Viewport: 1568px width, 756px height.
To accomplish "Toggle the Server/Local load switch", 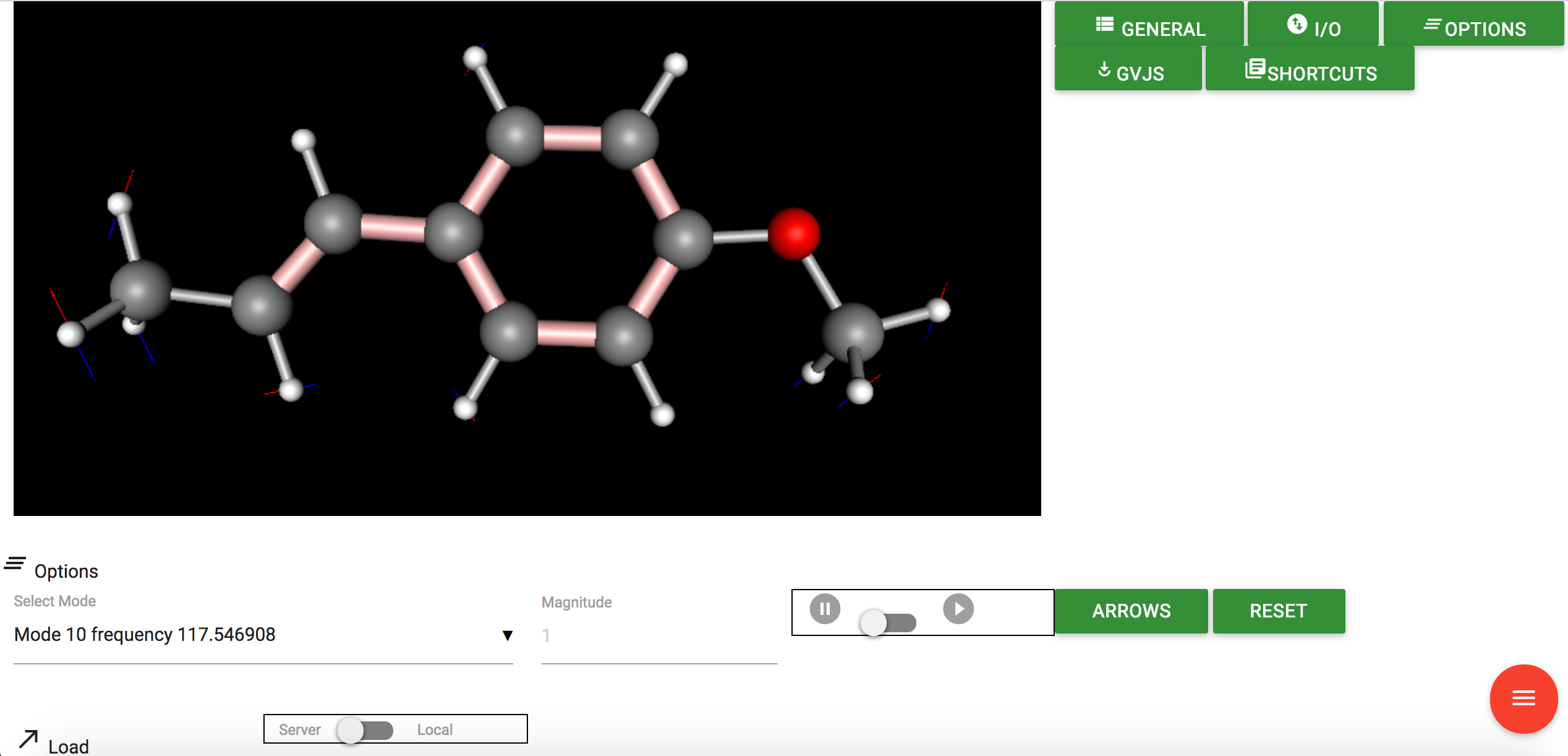I will pos(365,730).
